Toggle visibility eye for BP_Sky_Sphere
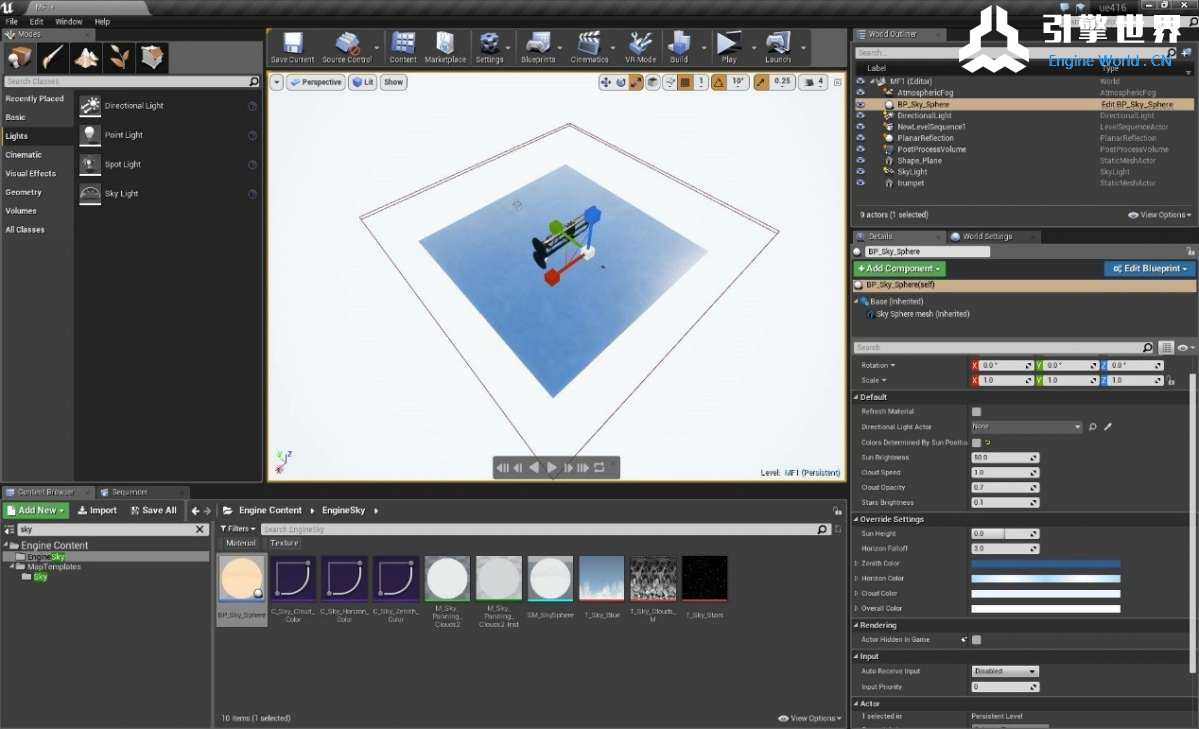 click(x=860, y=104)
